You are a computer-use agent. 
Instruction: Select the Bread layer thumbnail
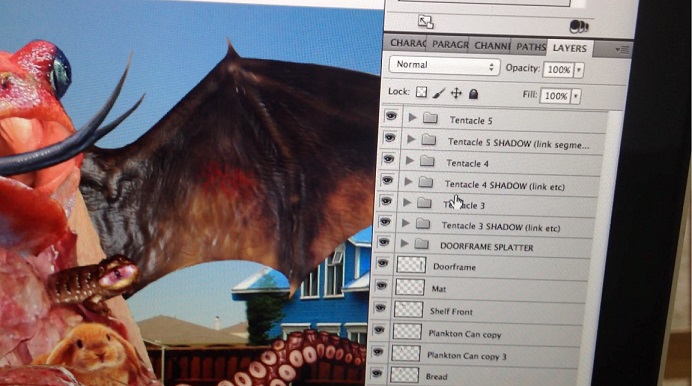(x=404, y=375)
